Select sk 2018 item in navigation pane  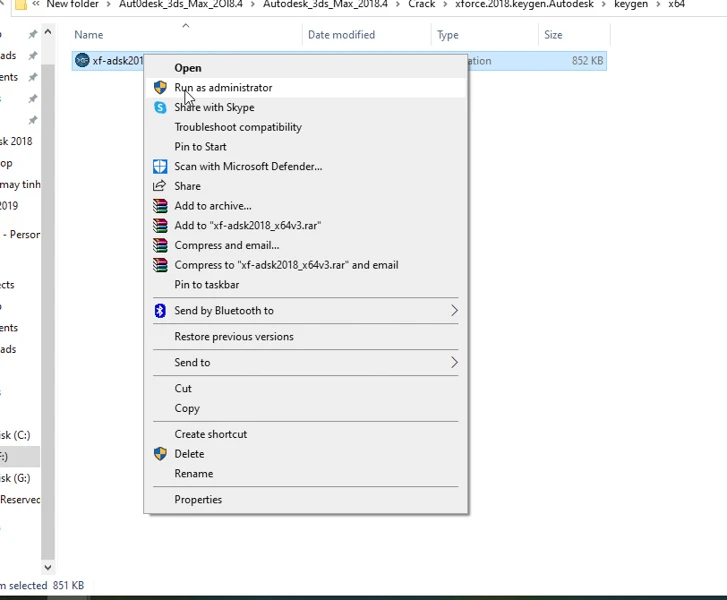[x=16, y=141]
